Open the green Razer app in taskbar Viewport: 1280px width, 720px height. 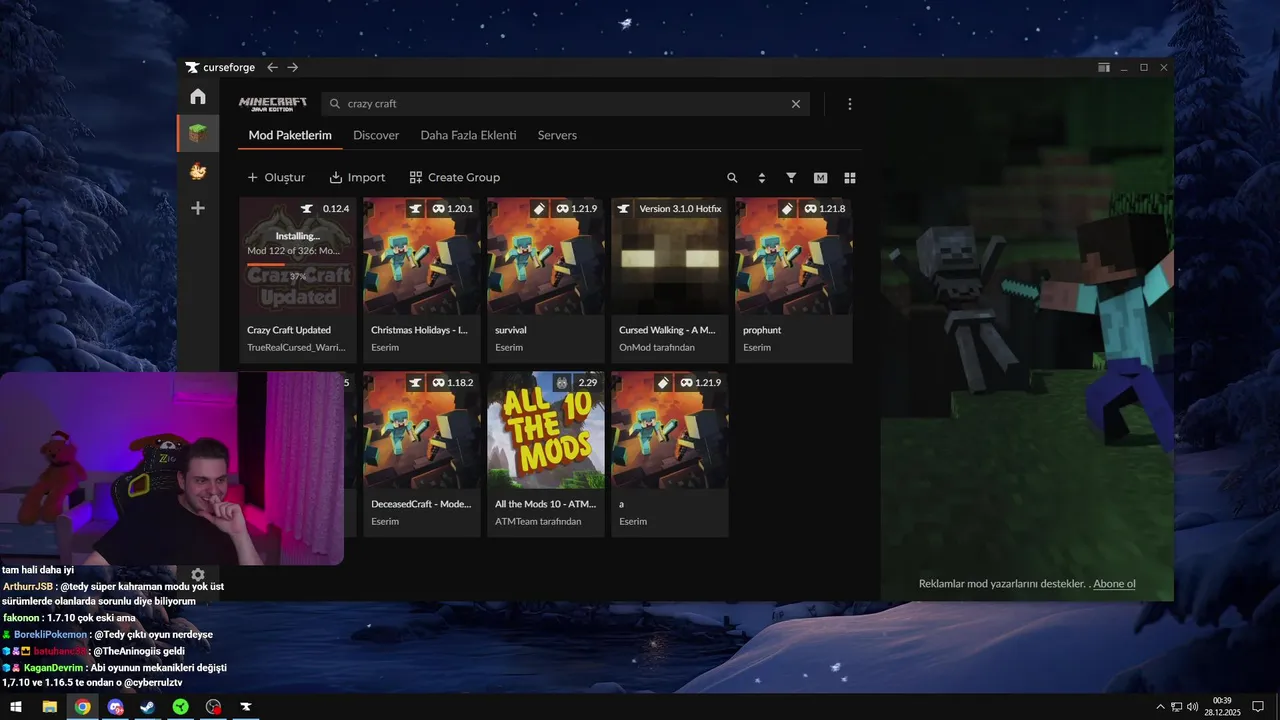pyautogui.click(x=180, y=707)
